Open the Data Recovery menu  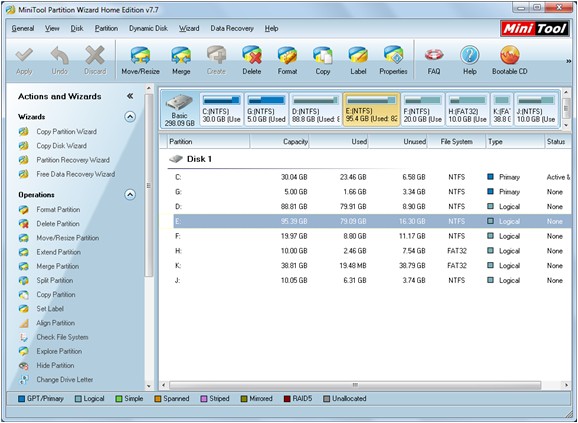232,28
